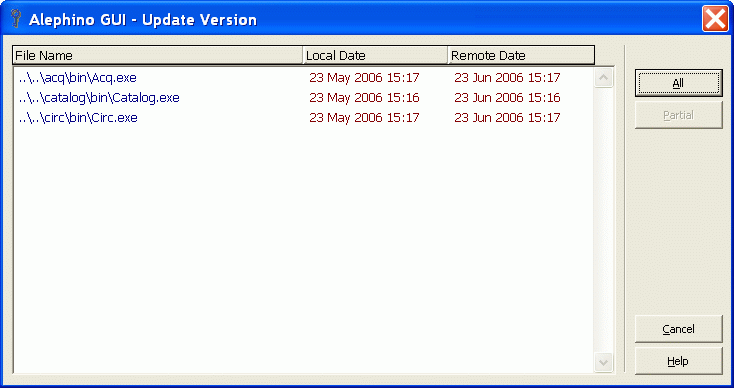Open Help for Update Version

[678, 361]
